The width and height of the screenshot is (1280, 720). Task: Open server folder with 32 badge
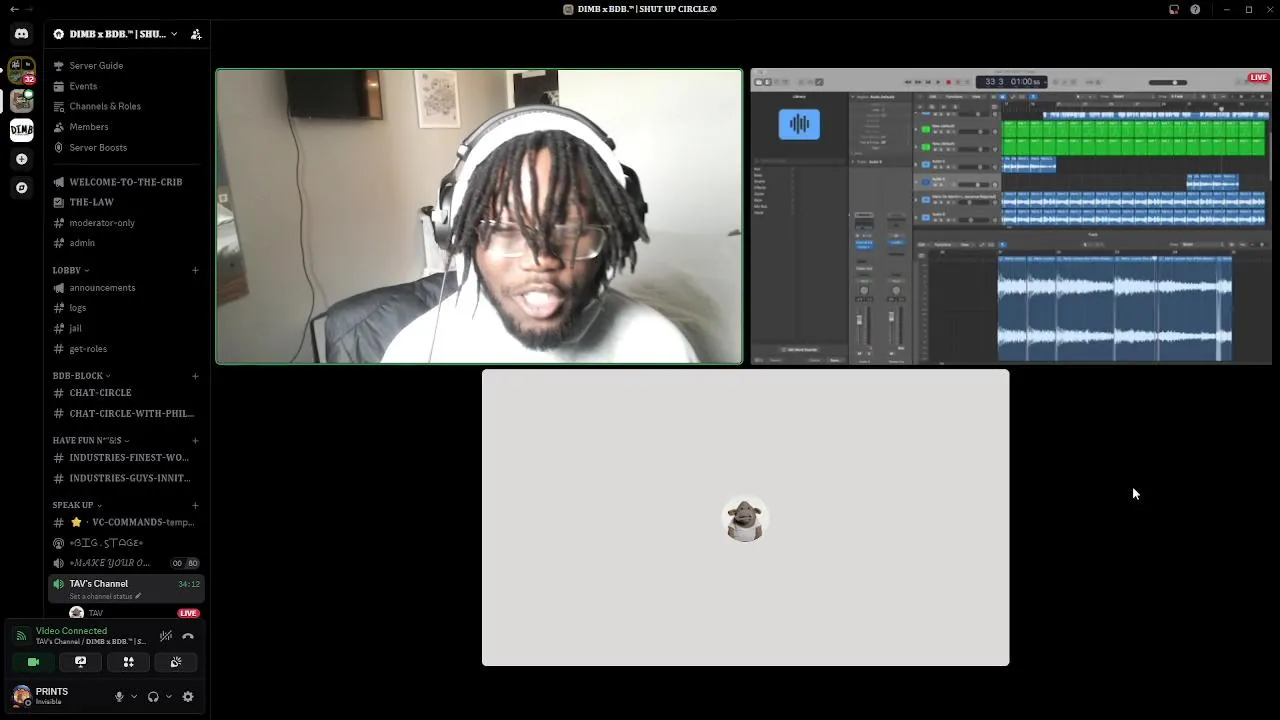(x=21, y=70)
